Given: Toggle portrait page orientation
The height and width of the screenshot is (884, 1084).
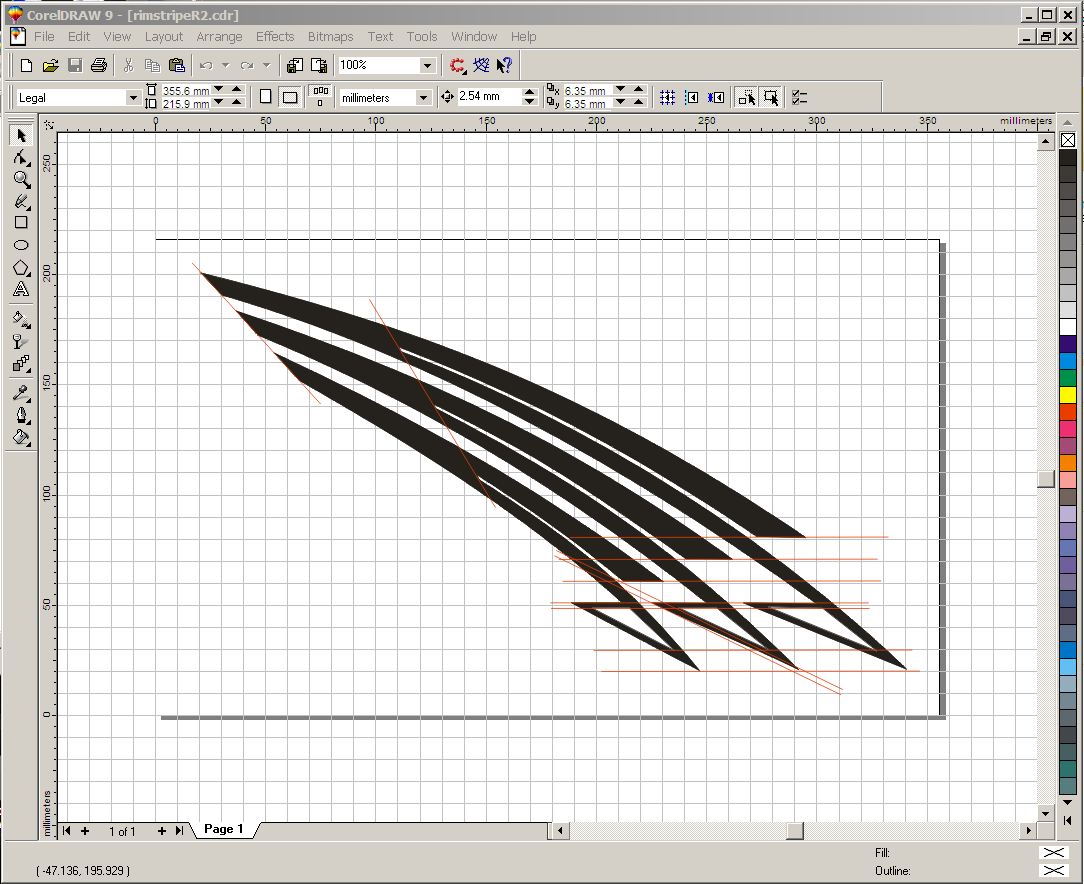Looking at the screenshot, I should point(265,97).
